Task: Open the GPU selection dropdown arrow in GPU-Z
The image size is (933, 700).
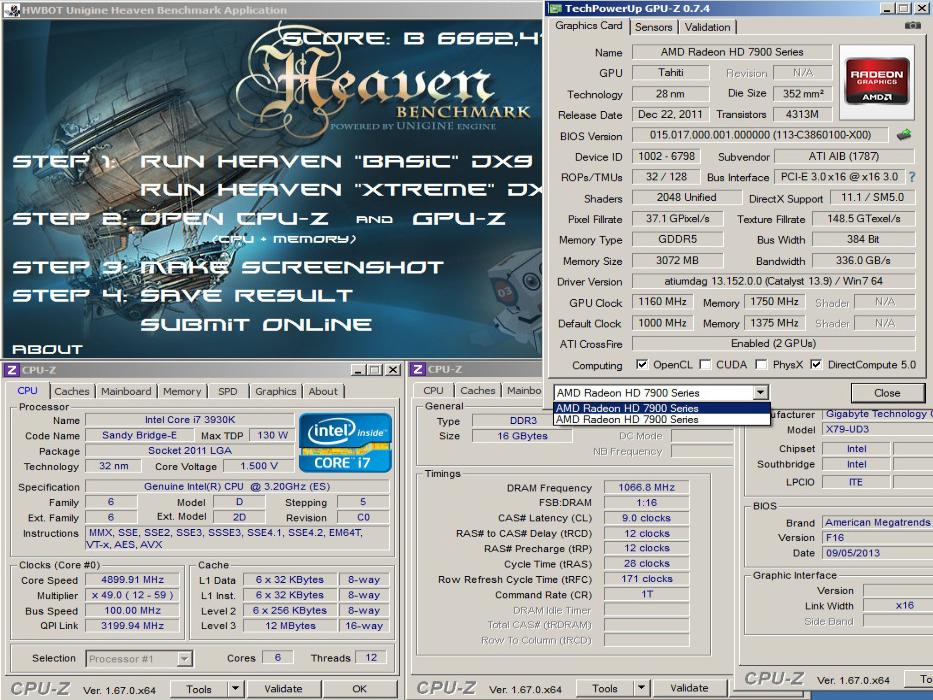Action: tap(761, 392)
